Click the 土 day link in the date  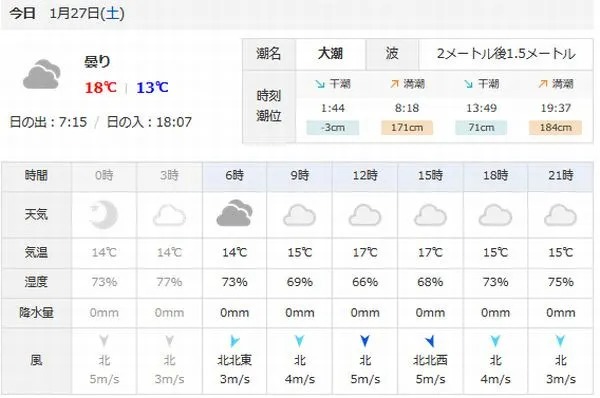(112, 13)
